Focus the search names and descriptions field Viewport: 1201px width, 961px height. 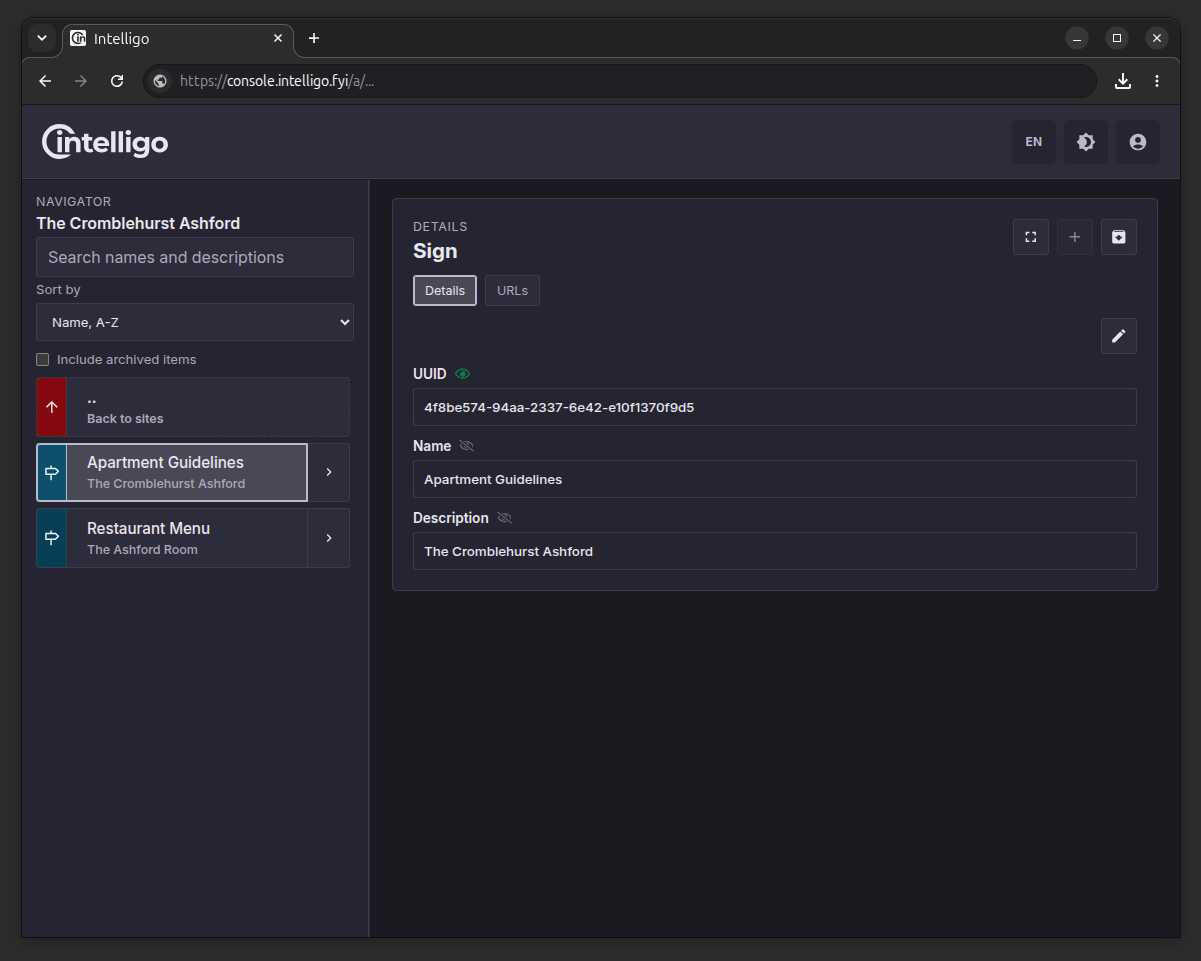195,257
